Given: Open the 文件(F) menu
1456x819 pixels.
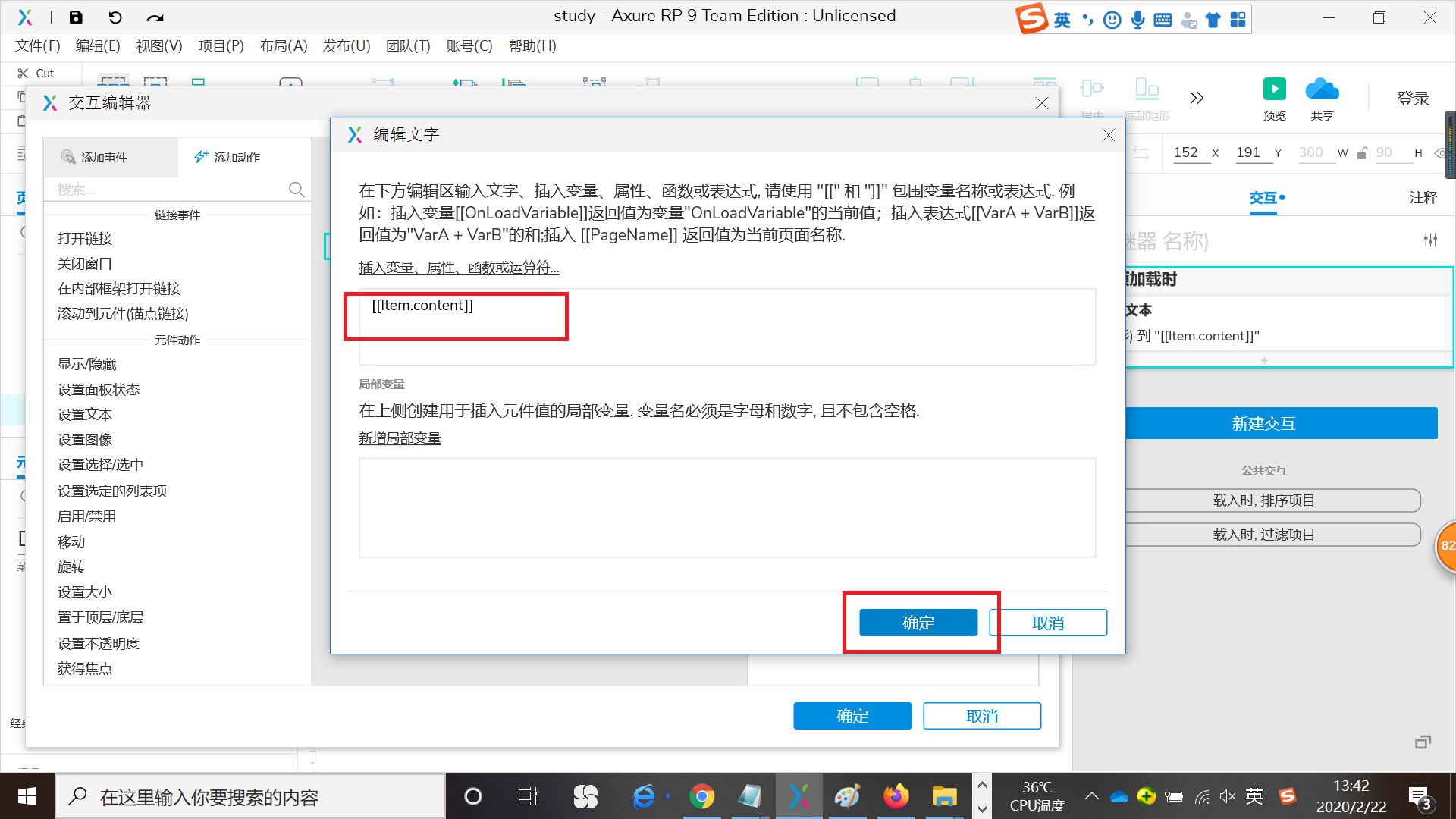Looking at the screenshot, I should (38, 46).
